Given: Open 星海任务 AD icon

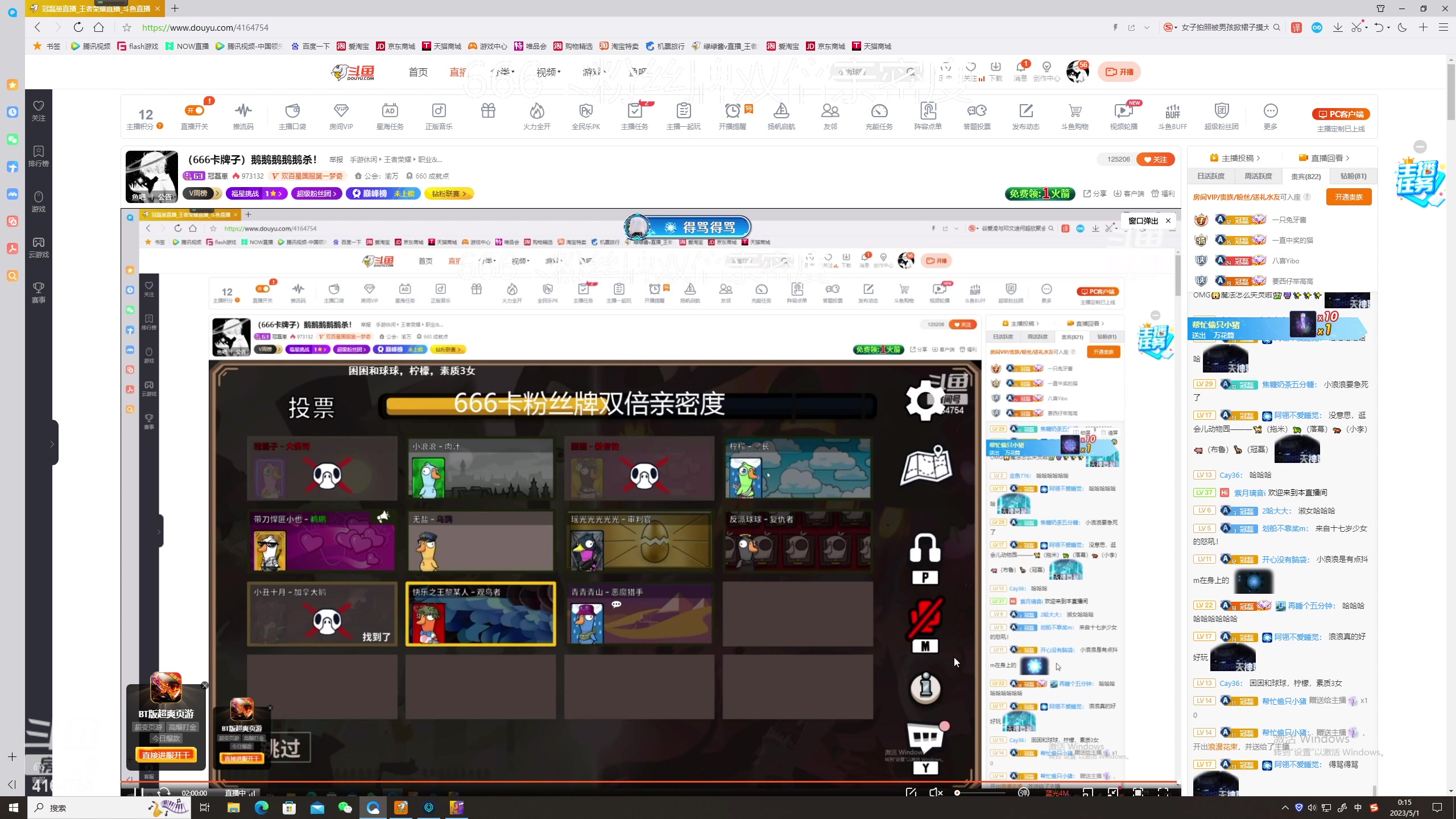Looking at the screenshot, I should [x=390, y=110].
